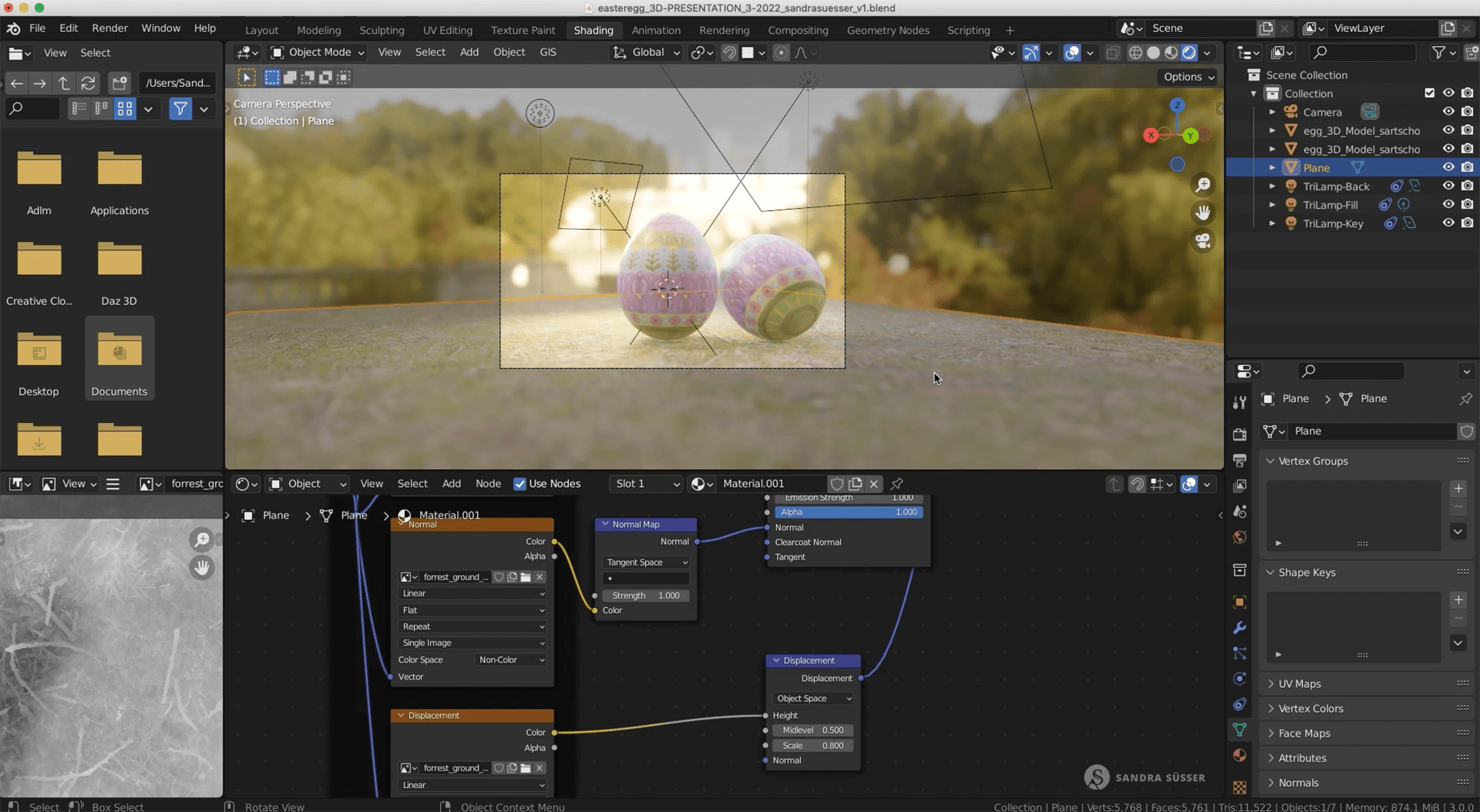Pin the node editor material
The height and width of the screenshot is (812, 1480).
(x=896, y=484)
